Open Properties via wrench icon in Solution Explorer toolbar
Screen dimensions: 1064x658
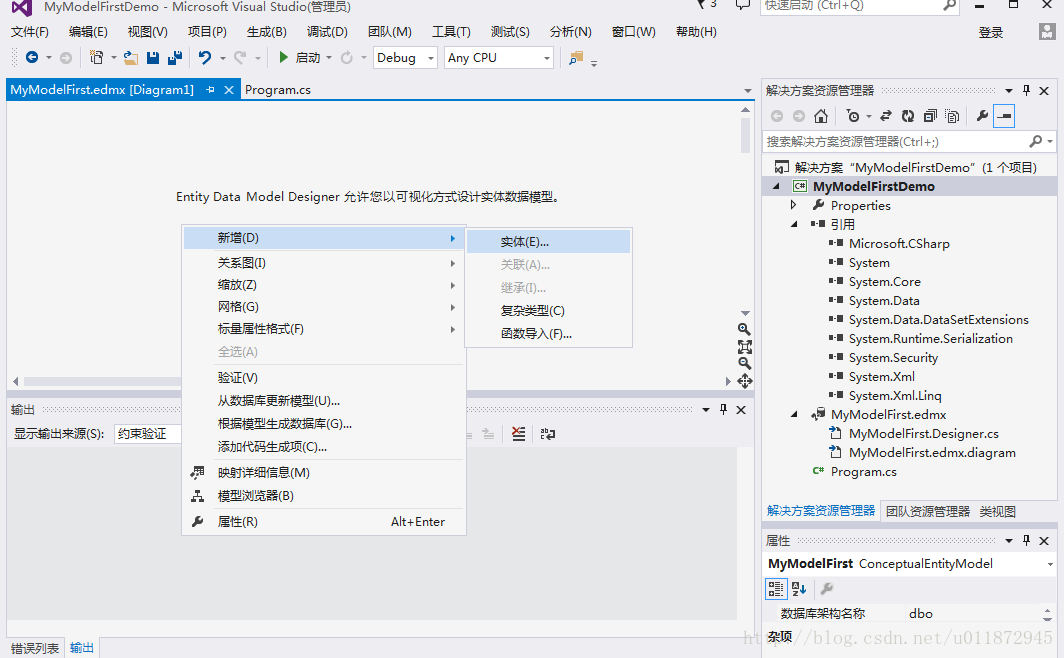click(x=982, y=116)
